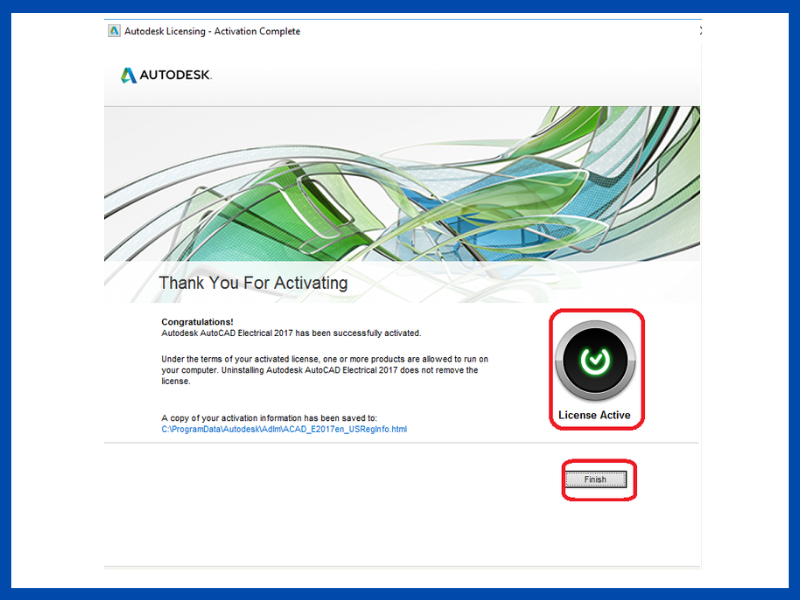Click the 'Thank You For Activating' heading
The width and height of the screenshot is (800, 600).
tap(253, 283)
